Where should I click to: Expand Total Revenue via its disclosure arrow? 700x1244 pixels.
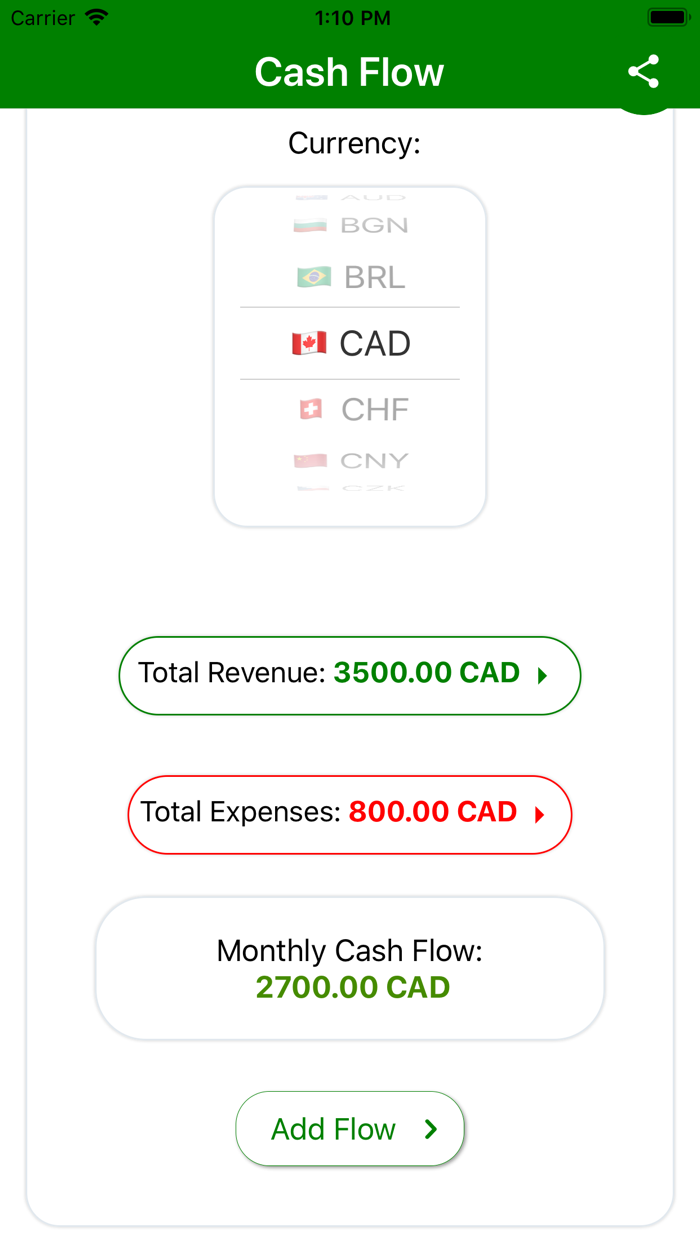[x=543, y=675]
